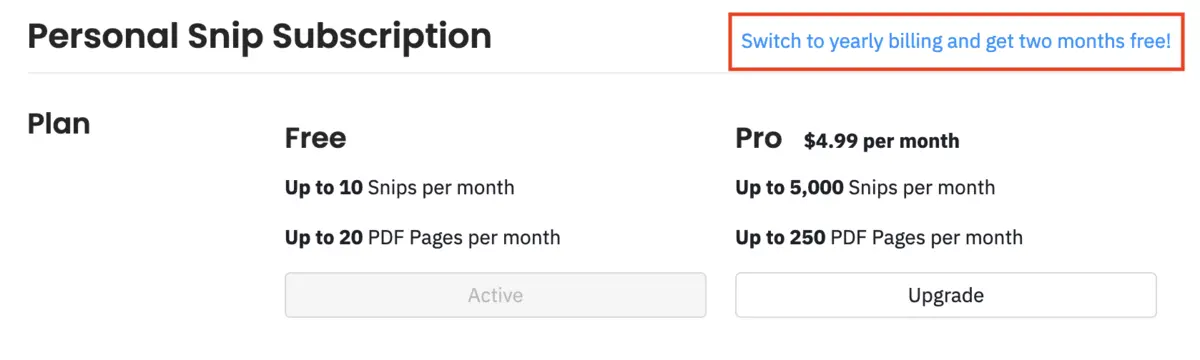Image resolution: width=1200 pixels, height=360 pixels.
Task: Click the greyed-out Active button
Action: tap(495, 295)
